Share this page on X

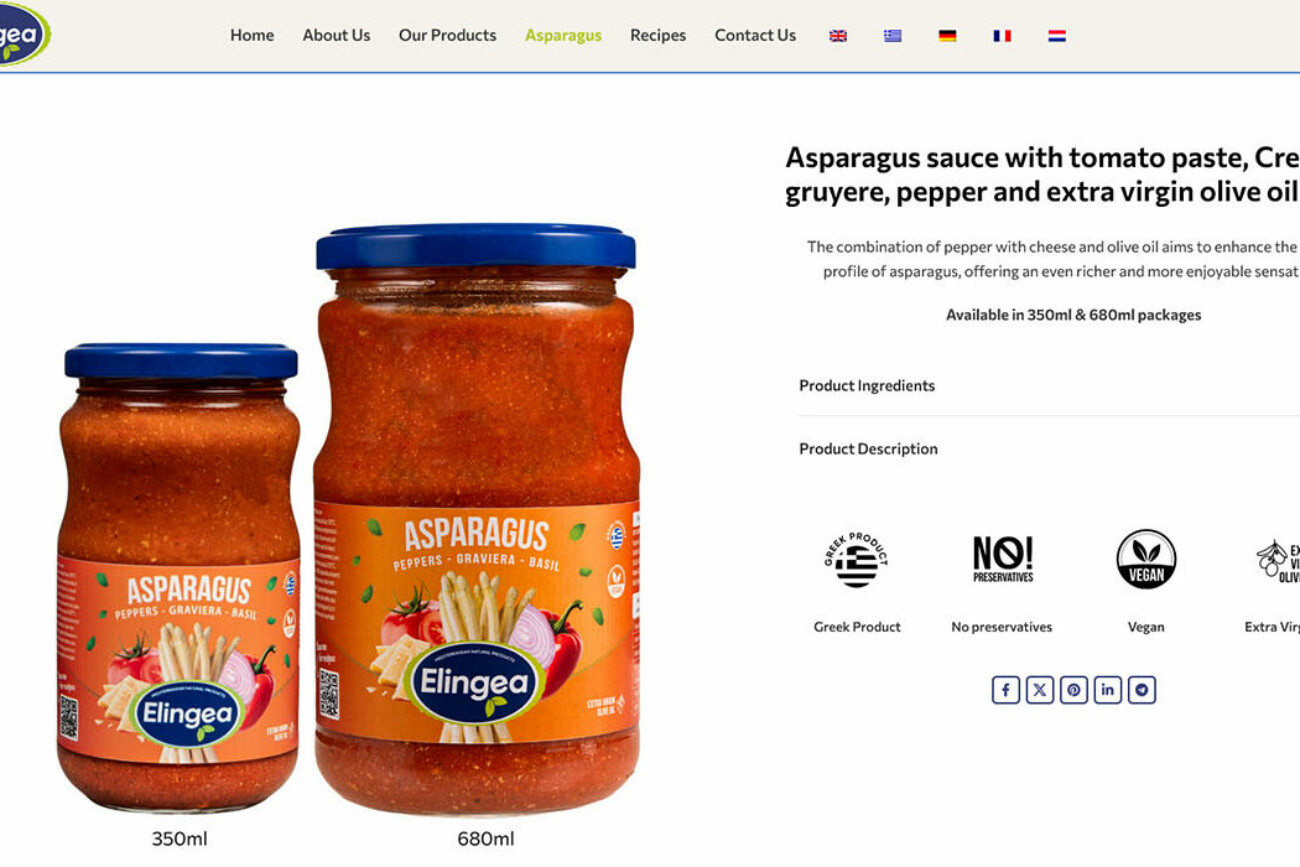click(x=1040, y=690)
